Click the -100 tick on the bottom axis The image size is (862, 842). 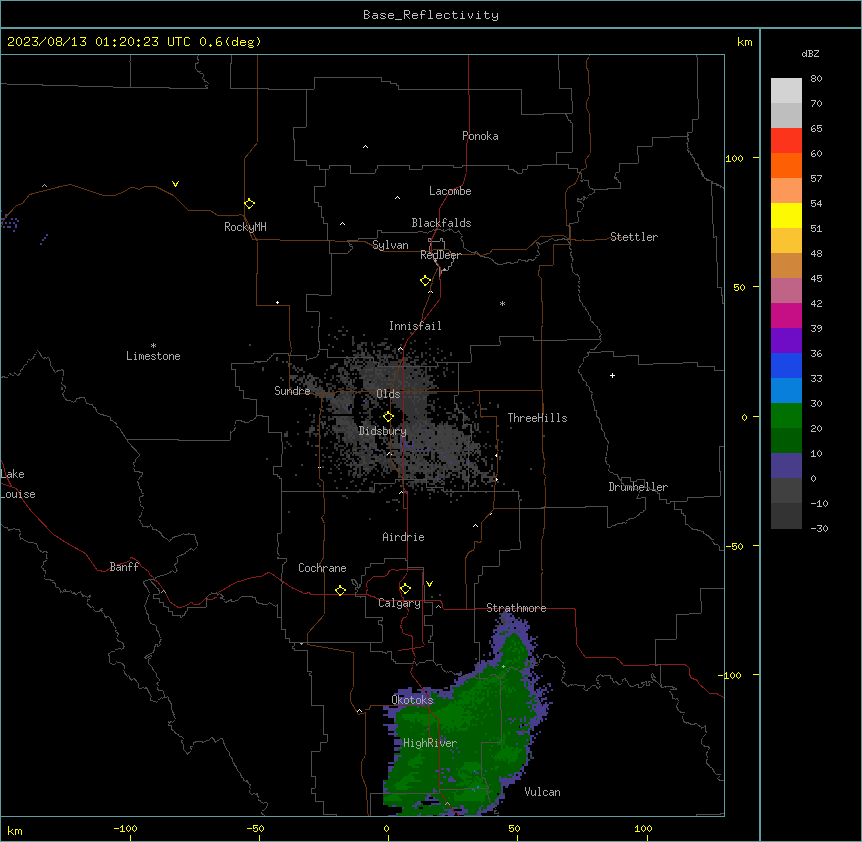(125, 828)
